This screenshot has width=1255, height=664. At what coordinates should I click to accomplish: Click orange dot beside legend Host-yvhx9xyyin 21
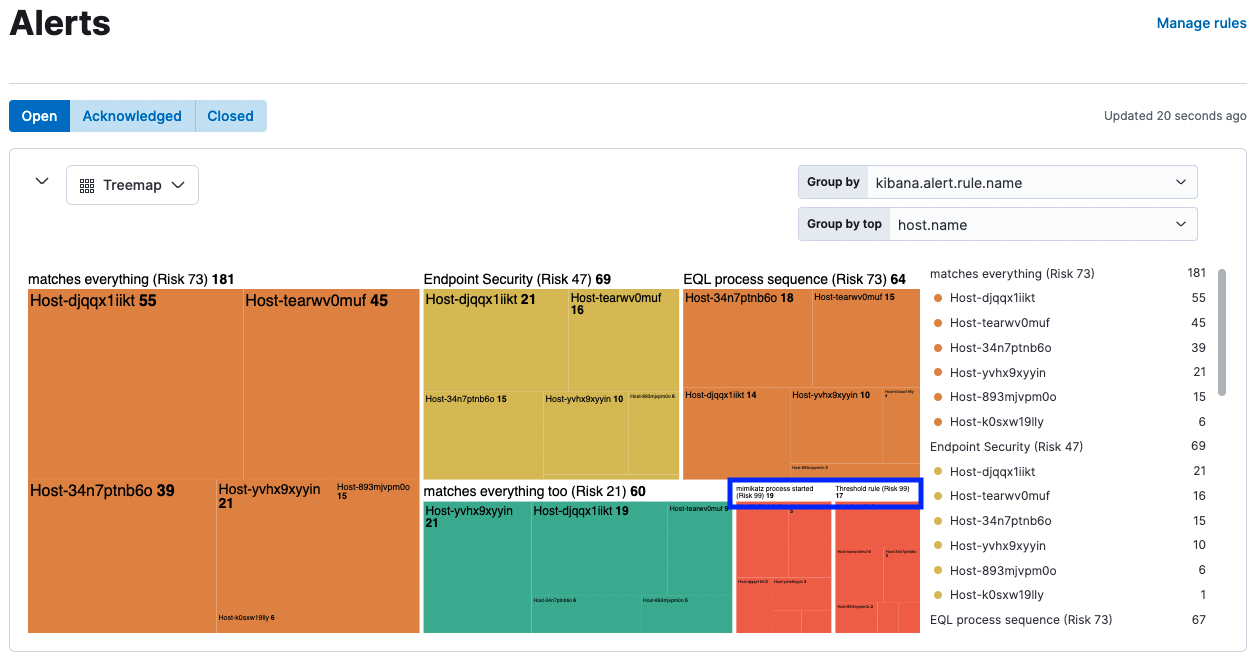(x=938, y=373)
